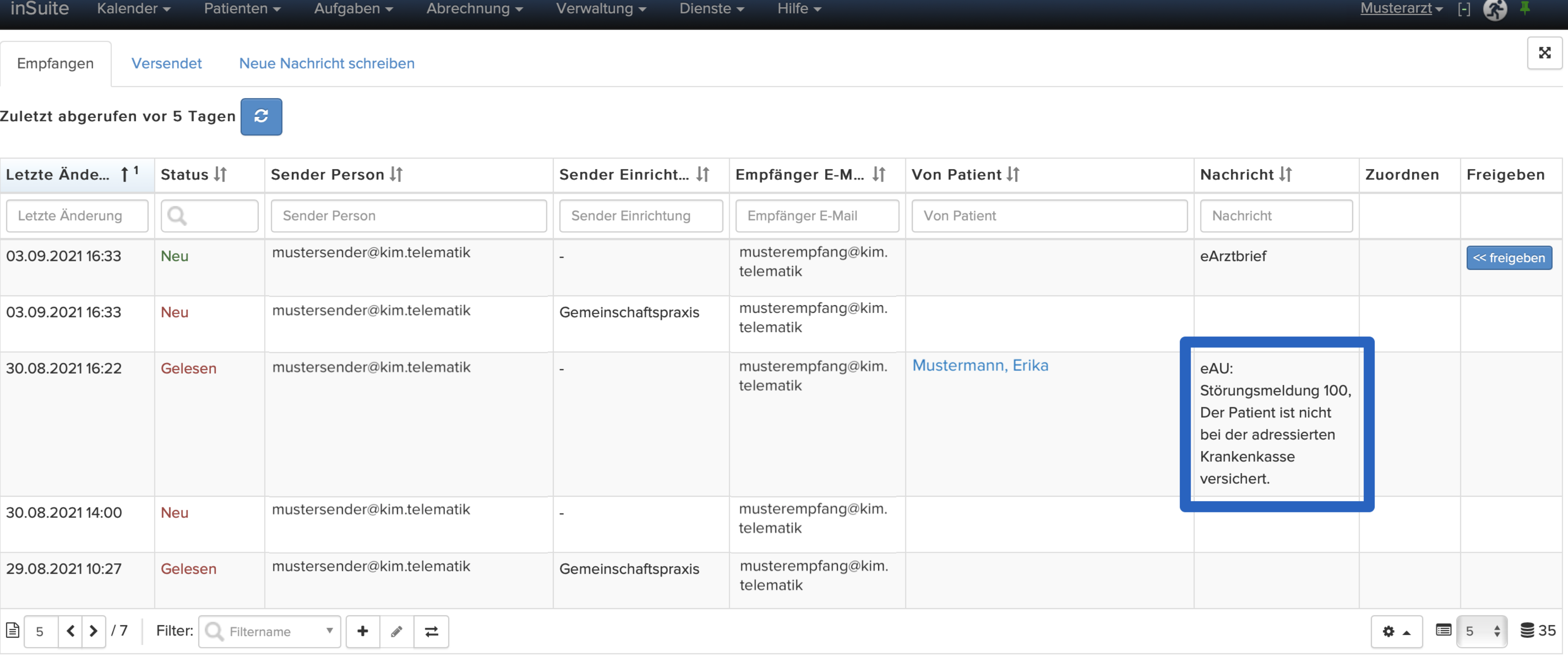Image resolution: width=1568 pixels, height=661 pixels.
Task: Go to previous page arrow
Action: (71, 631)
